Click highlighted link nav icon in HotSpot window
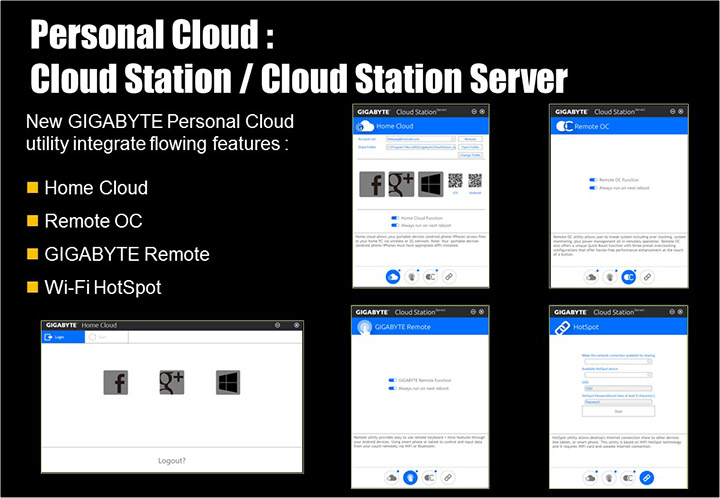This screenshot has height=498, width=720. [x=647, y=478]
